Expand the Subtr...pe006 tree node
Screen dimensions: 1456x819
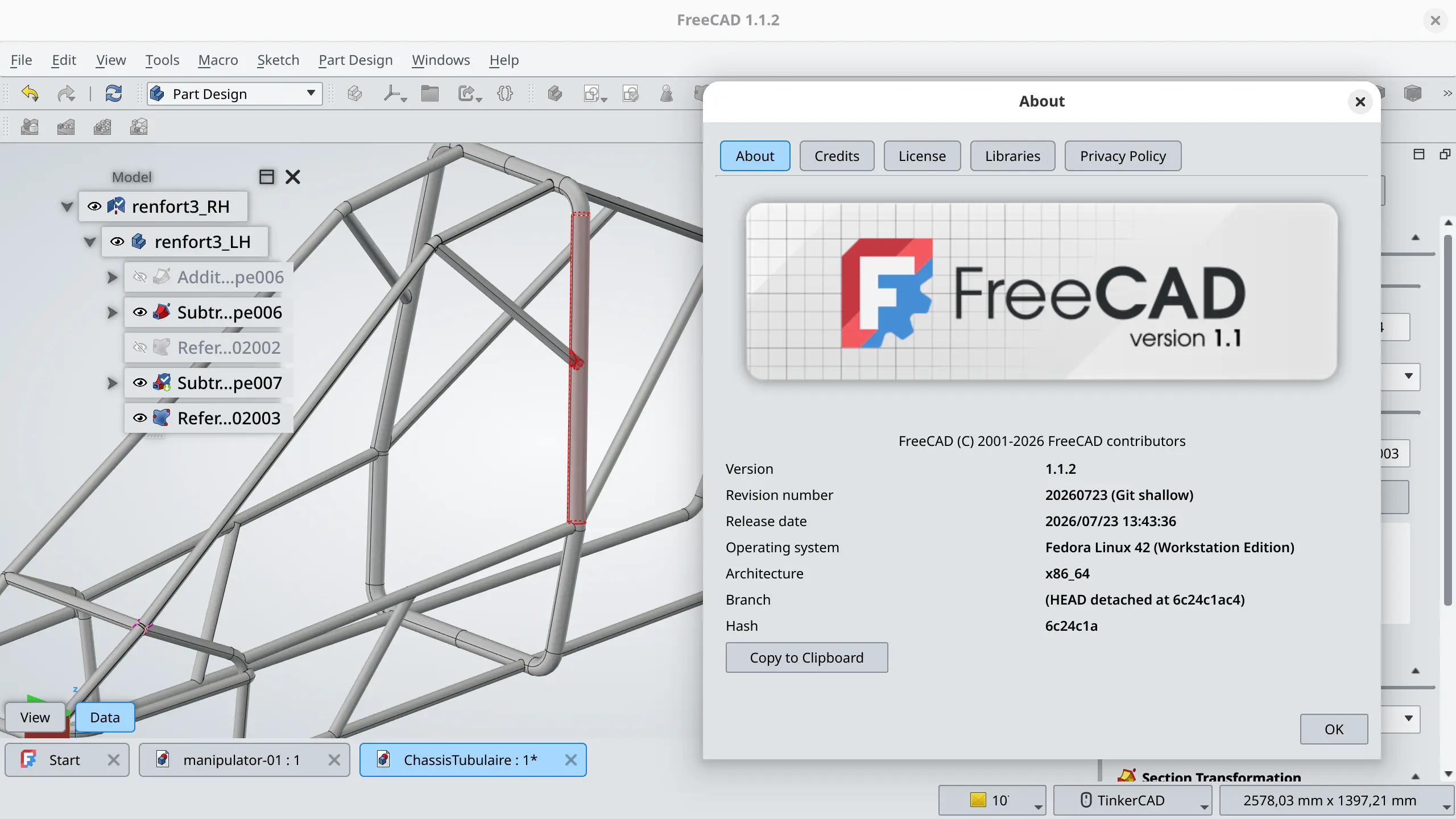112,312
